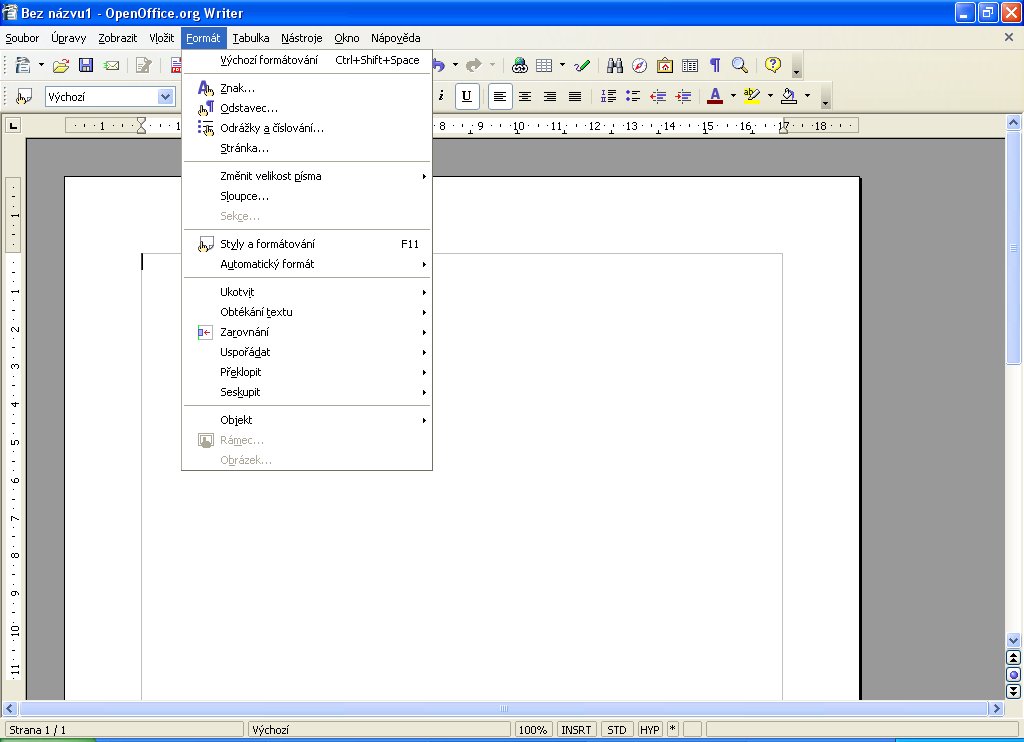Open a file with the folder icon
1024x742 pixels.
[x=61, y=65]
